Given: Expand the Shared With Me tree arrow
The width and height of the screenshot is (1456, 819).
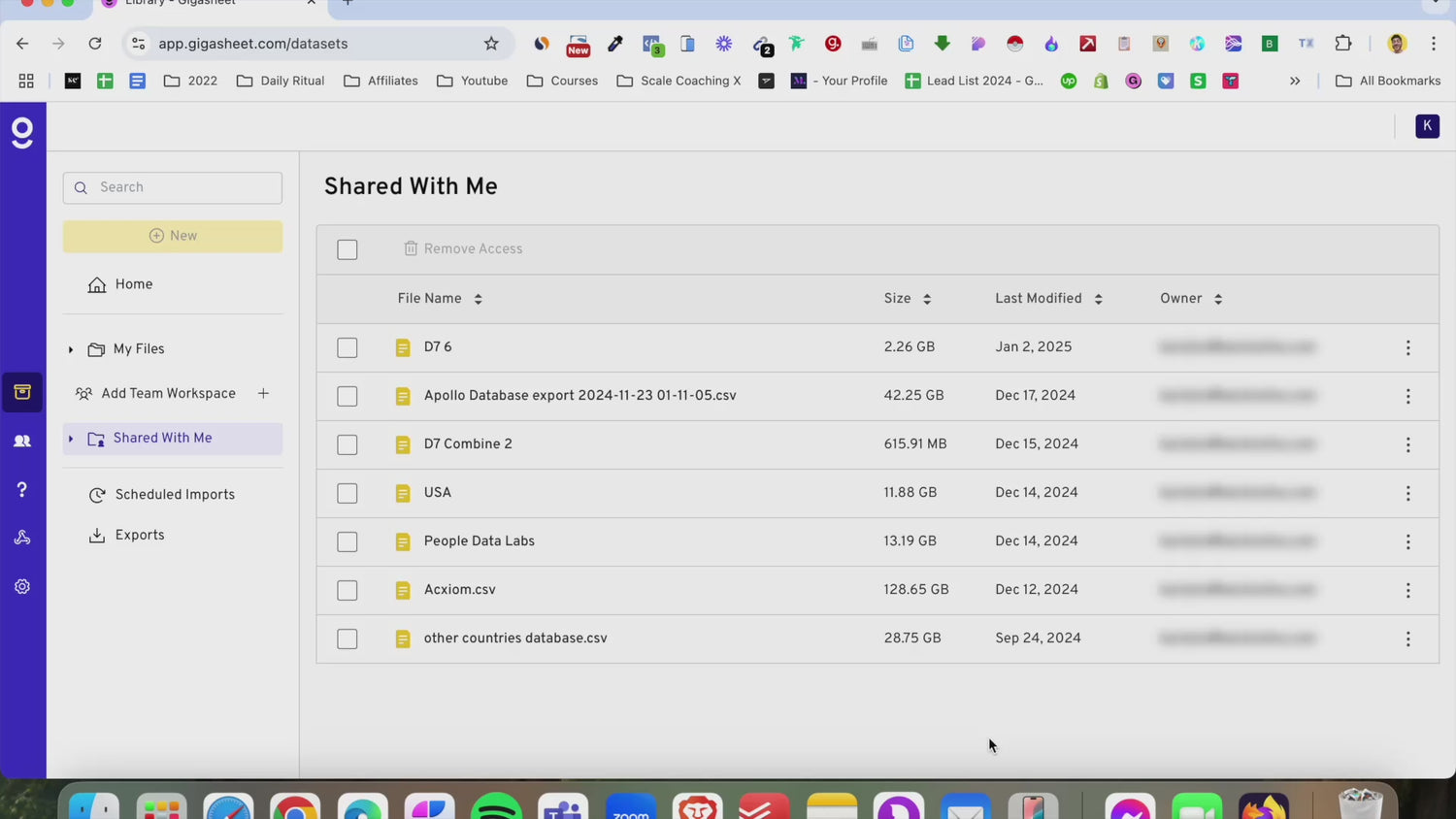Looking at the screenshot, I should [x=71, y=439].
